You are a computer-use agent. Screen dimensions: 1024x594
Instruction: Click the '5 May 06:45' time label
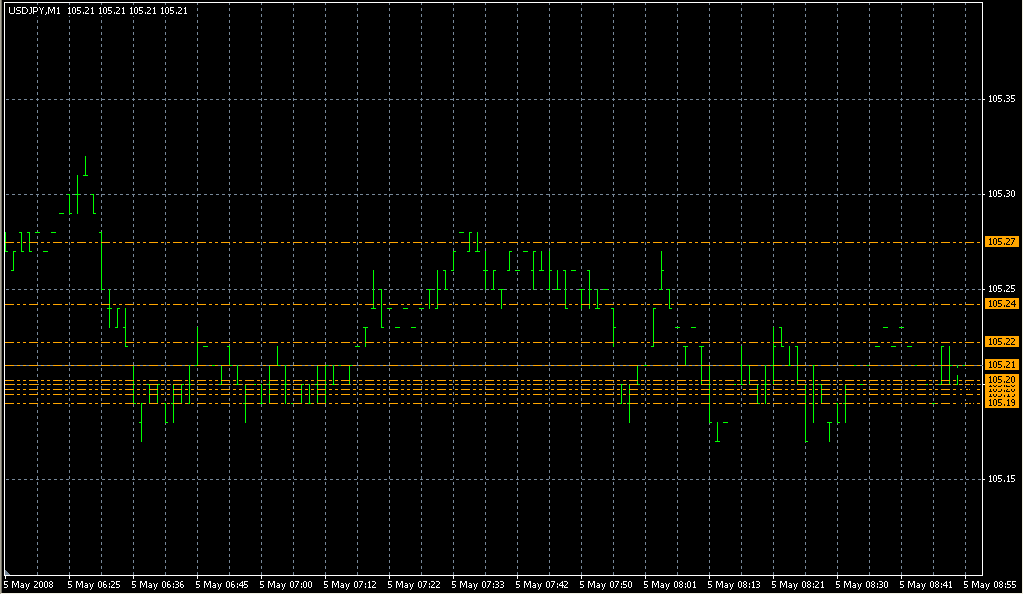222,585
